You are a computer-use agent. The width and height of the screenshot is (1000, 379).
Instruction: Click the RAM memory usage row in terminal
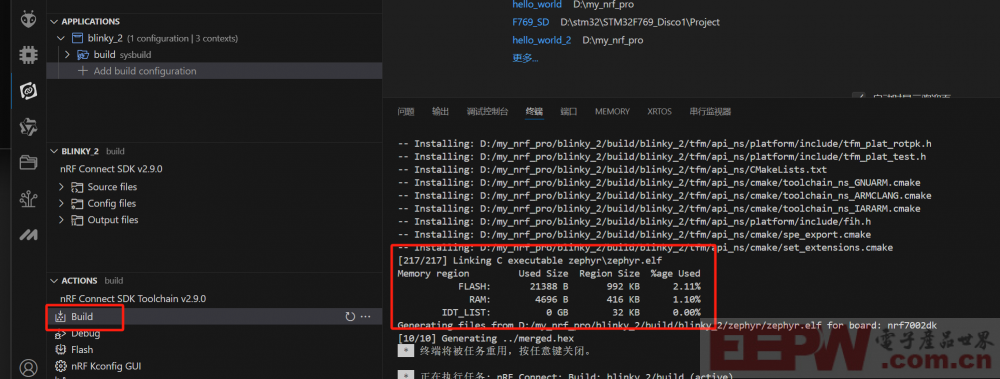pos(548,300)
